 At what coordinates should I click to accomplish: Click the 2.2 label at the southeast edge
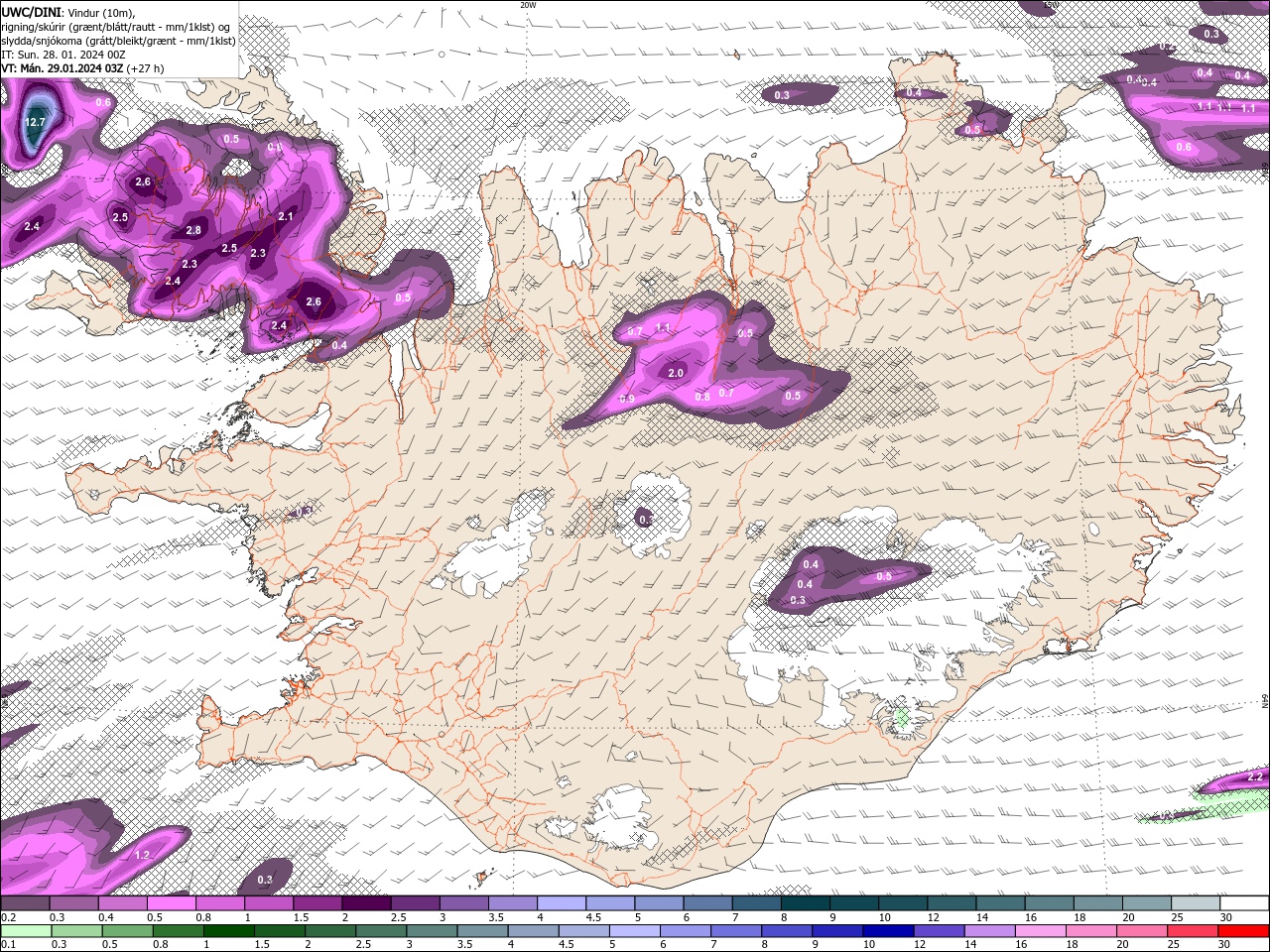[x=1255, y=776]
